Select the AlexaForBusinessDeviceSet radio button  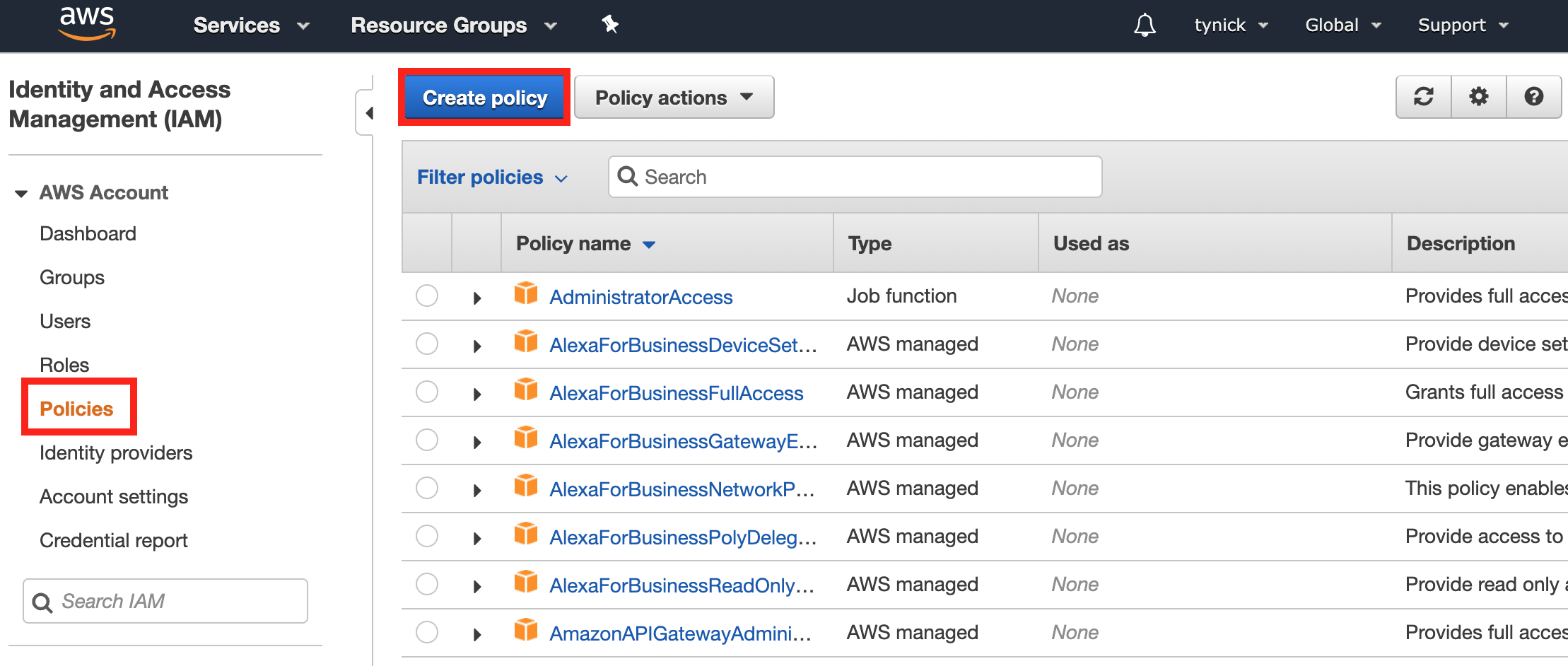[427, 344]
